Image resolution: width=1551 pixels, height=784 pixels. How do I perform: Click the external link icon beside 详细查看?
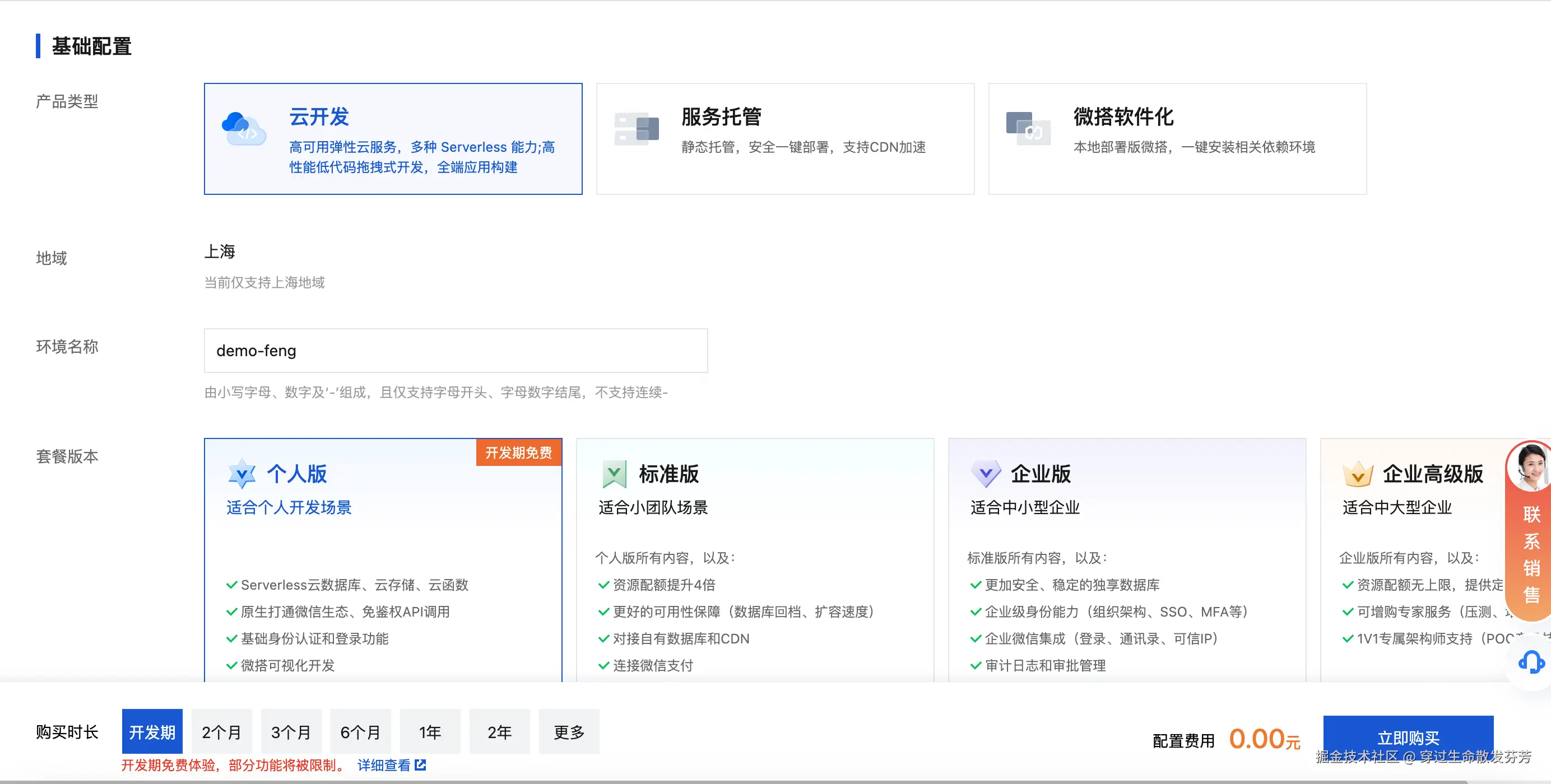[423, 765]
